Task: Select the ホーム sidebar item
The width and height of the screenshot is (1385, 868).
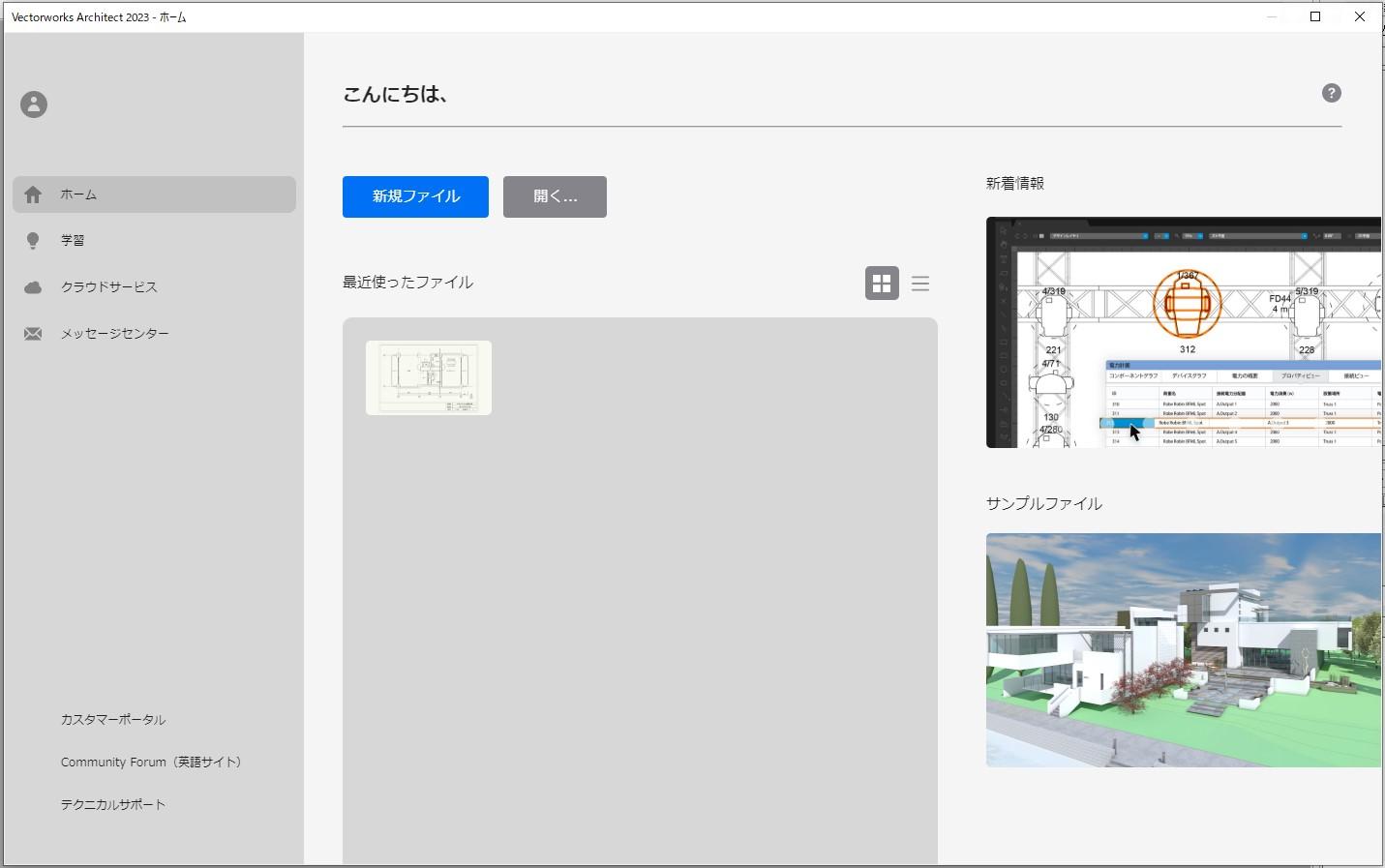Action: pyautogui.click(x=78, y=195)
